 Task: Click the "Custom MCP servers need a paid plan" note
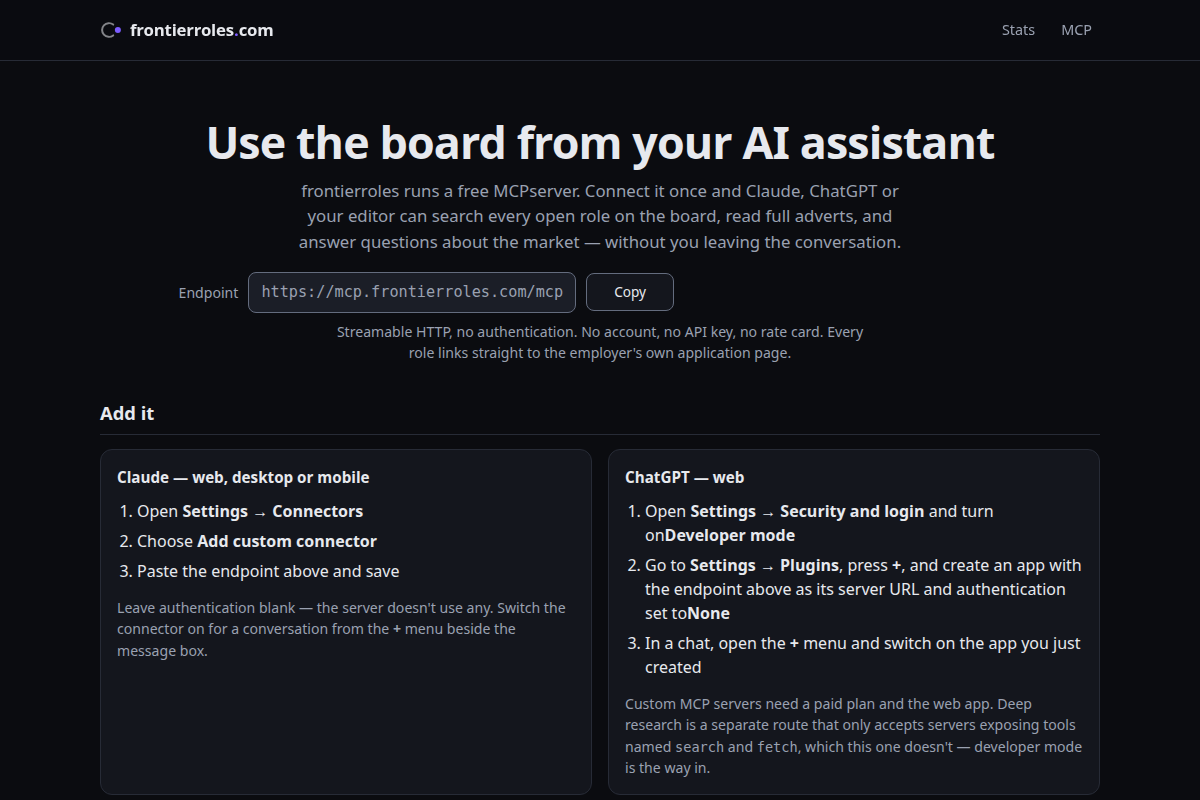coord(854,736)
